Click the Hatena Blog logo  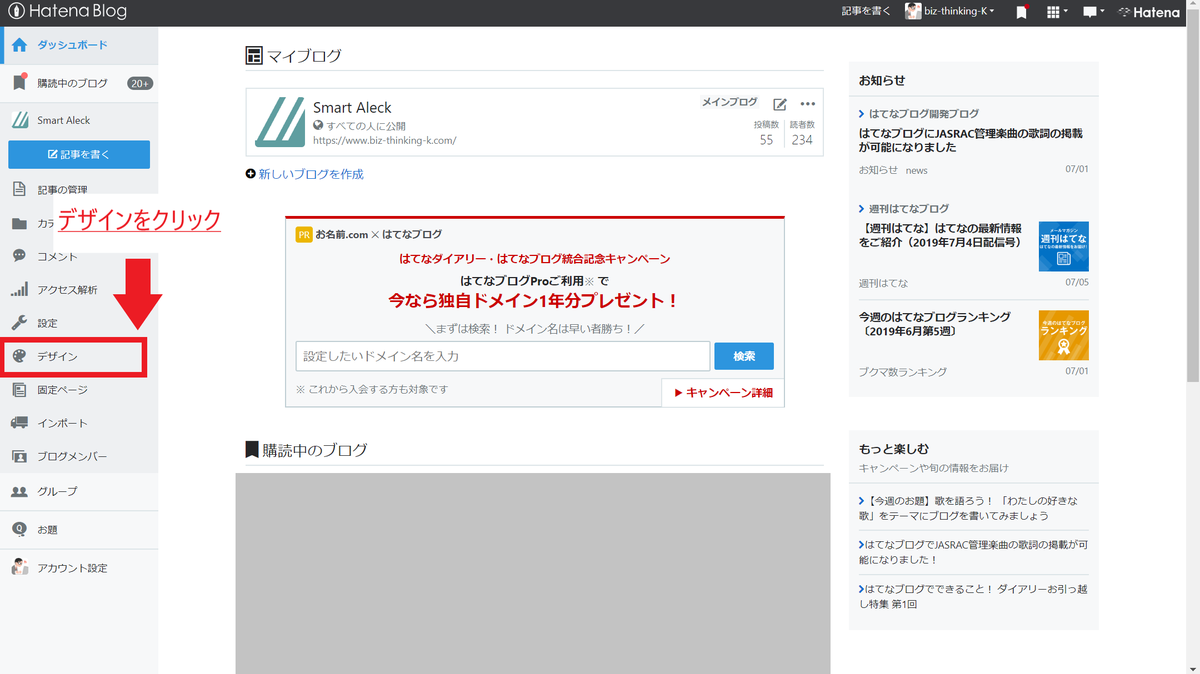click(67, 12)
